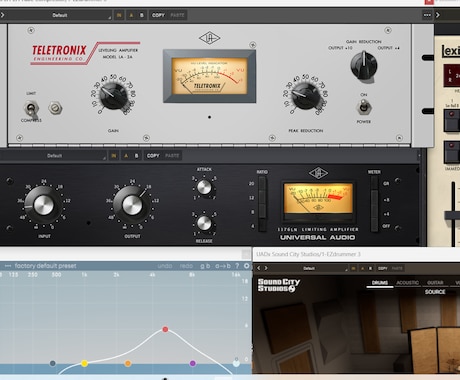Image resolution: width=460 pixels, height=380 pixels.
Task: Open the Sound City Studios Default preset dropdown
Action: tap(309, 268)
